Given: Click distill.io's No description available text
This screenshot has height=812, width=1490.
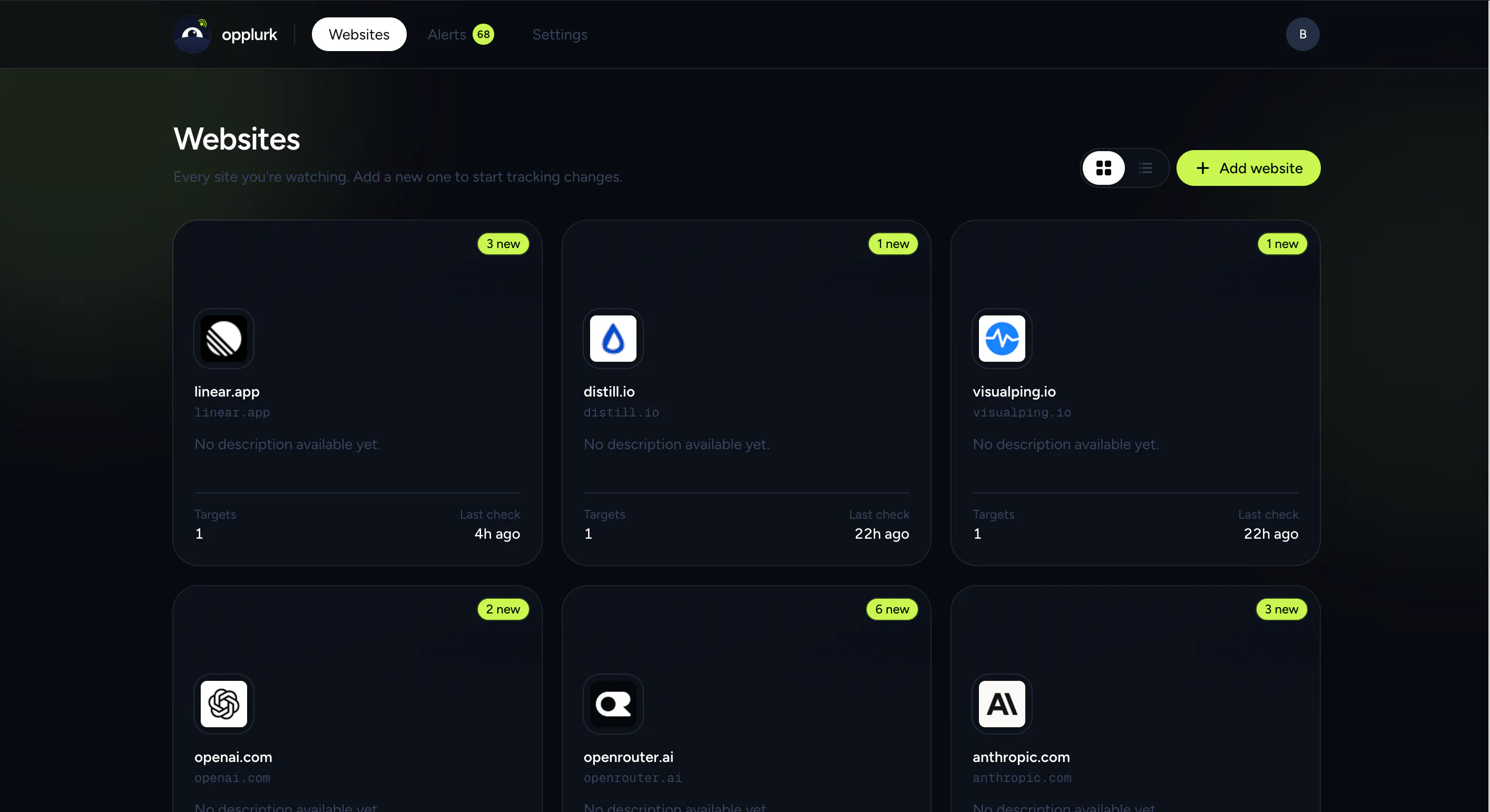Looking at the screenshot, I should pos(676,444).
